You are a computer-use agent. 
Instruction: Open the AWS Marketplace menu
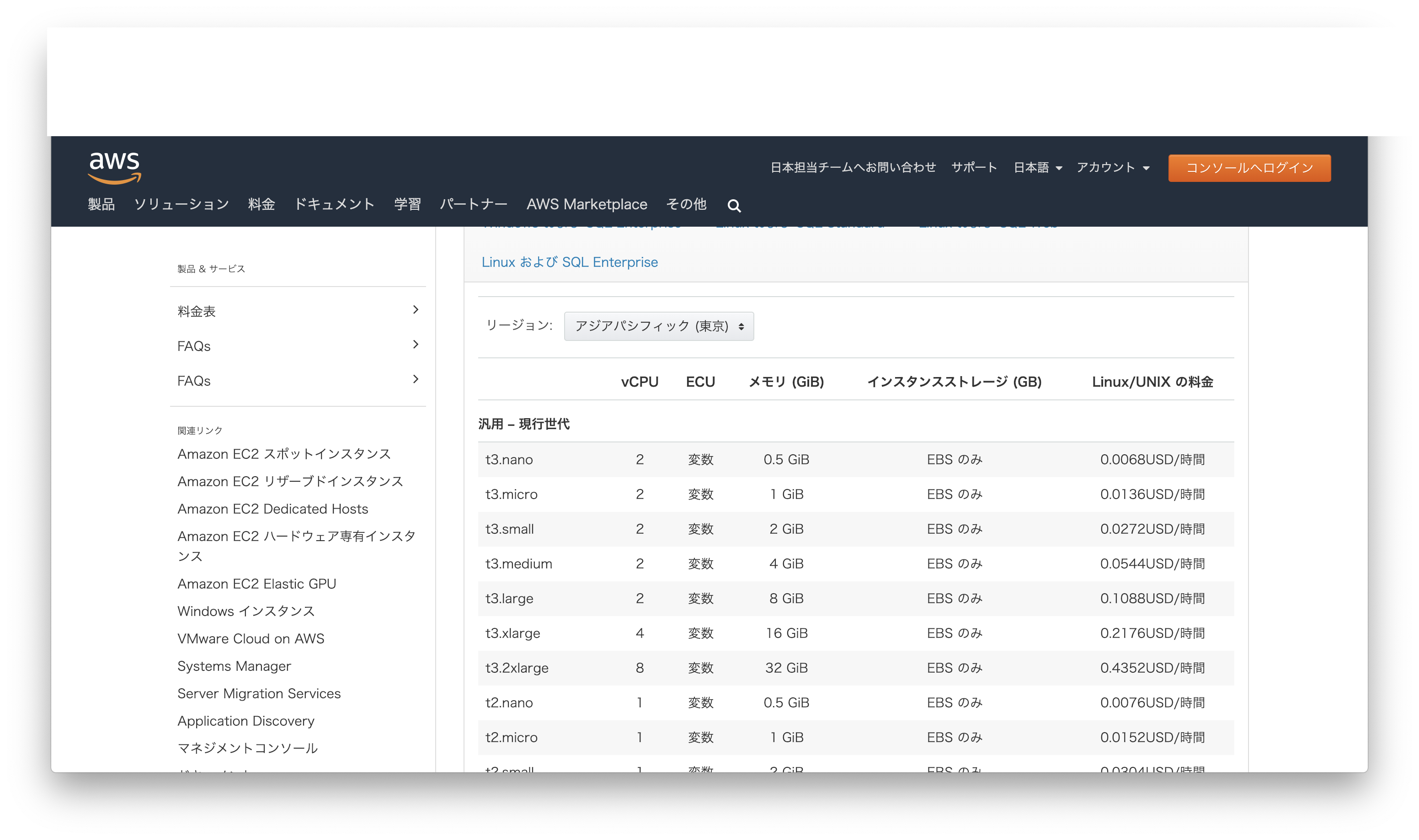[x=587, y=205]
